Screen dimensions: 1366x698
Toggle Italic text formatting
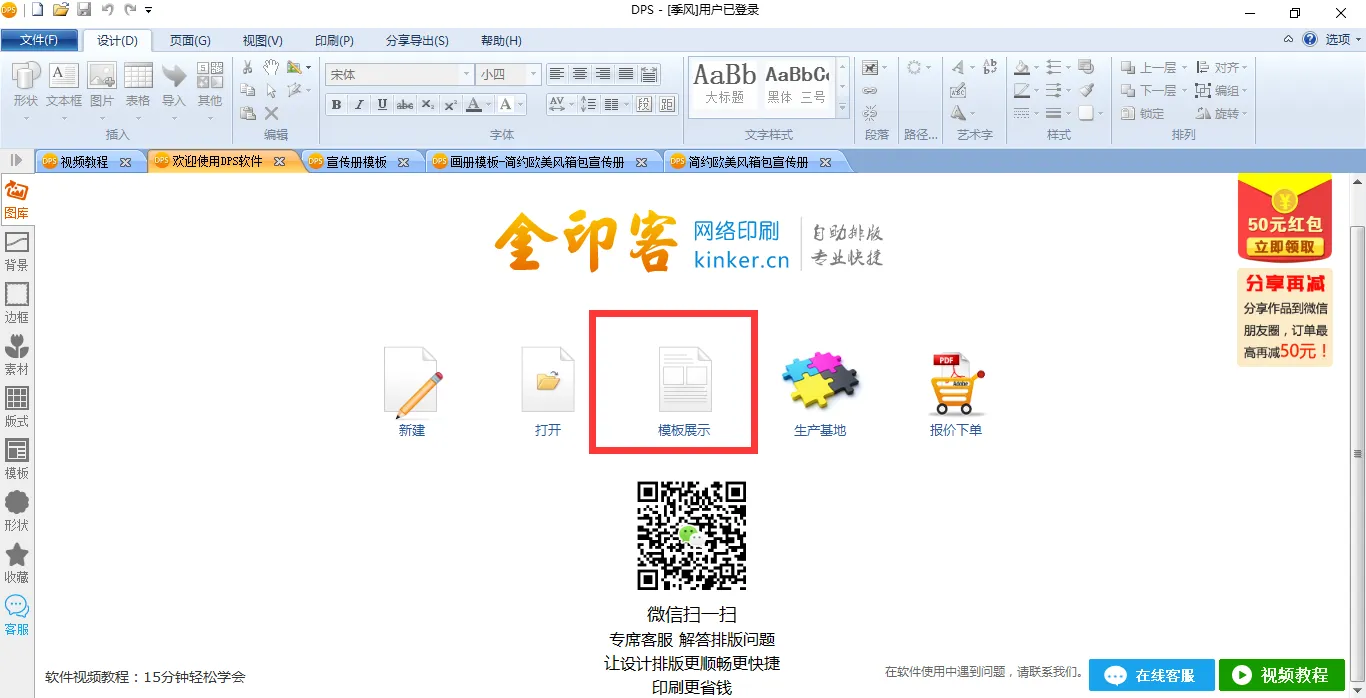pos(359,105)
